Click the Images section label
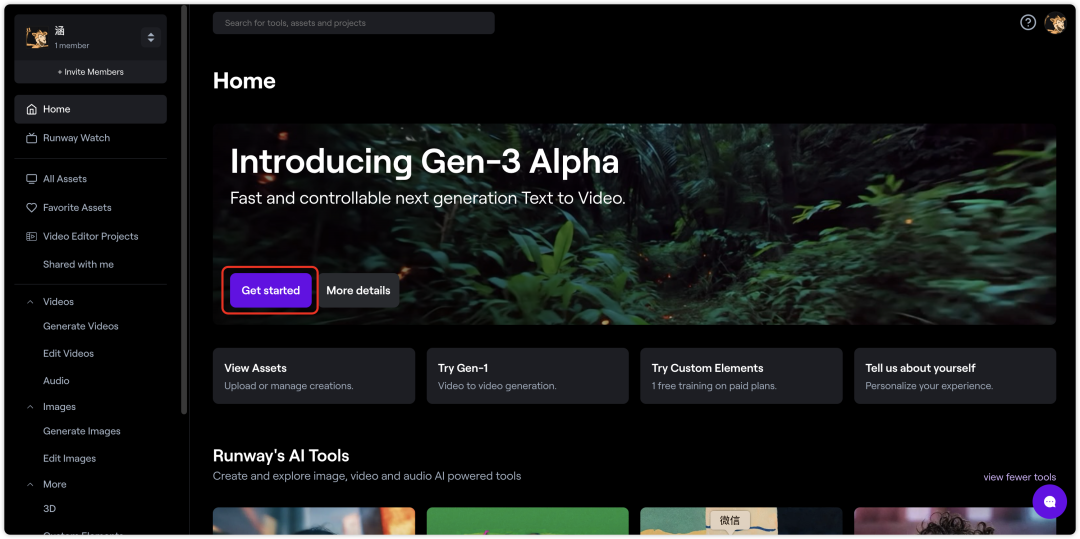 pyautogui.click(x=59, y=408)
